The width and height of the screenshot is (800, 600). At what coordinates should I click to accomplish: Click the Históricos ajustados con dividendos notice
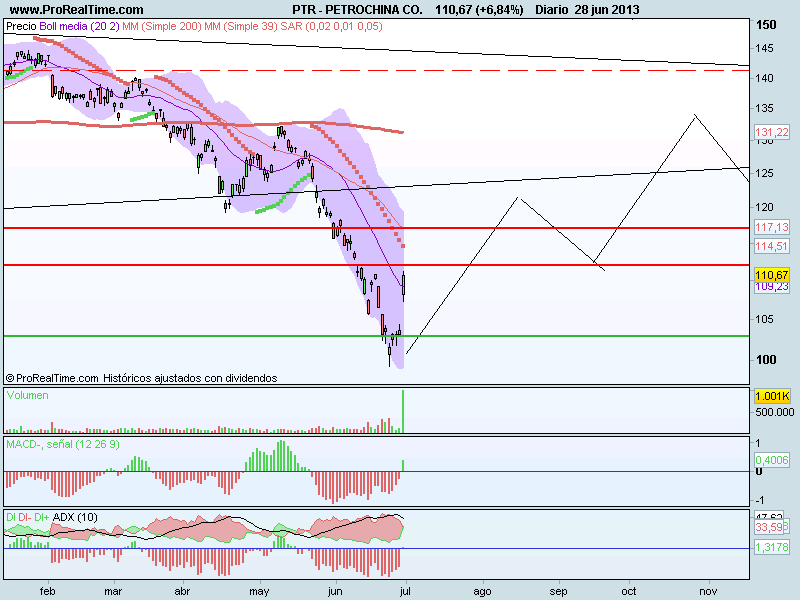tap(190, 378)
